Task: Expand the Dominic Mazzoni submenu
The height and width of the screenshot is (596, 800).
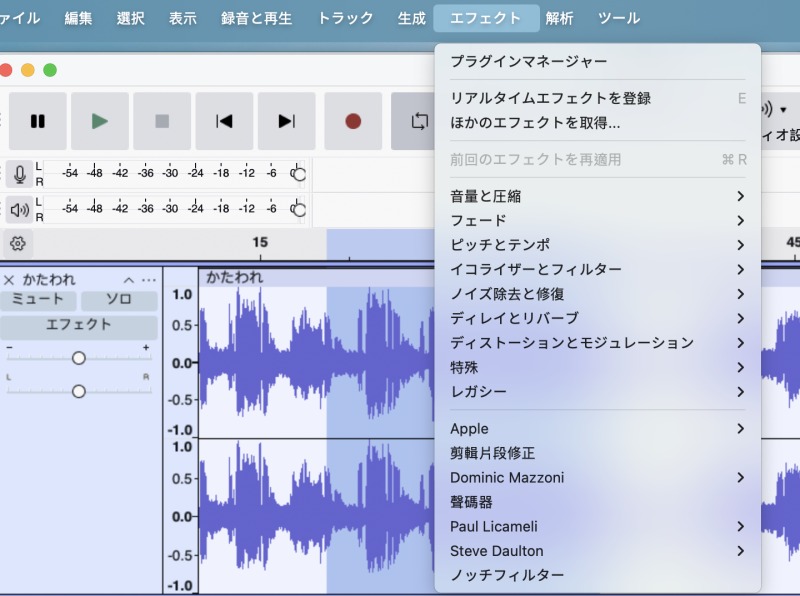Action: [597, 478]
